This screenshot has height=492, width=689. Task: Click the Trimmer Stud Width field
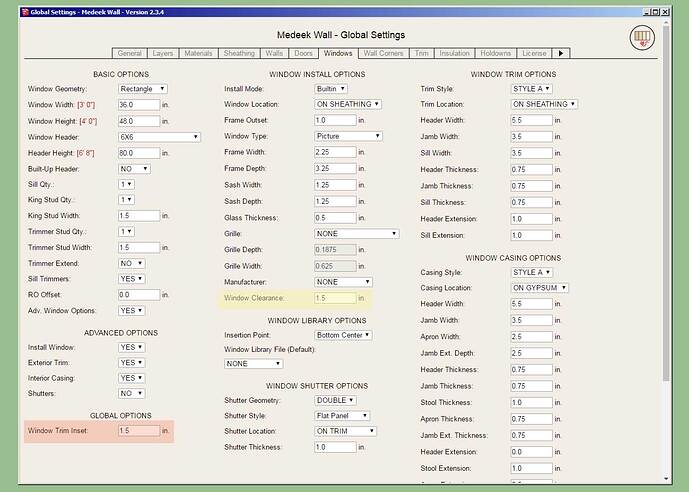(139, 247)
